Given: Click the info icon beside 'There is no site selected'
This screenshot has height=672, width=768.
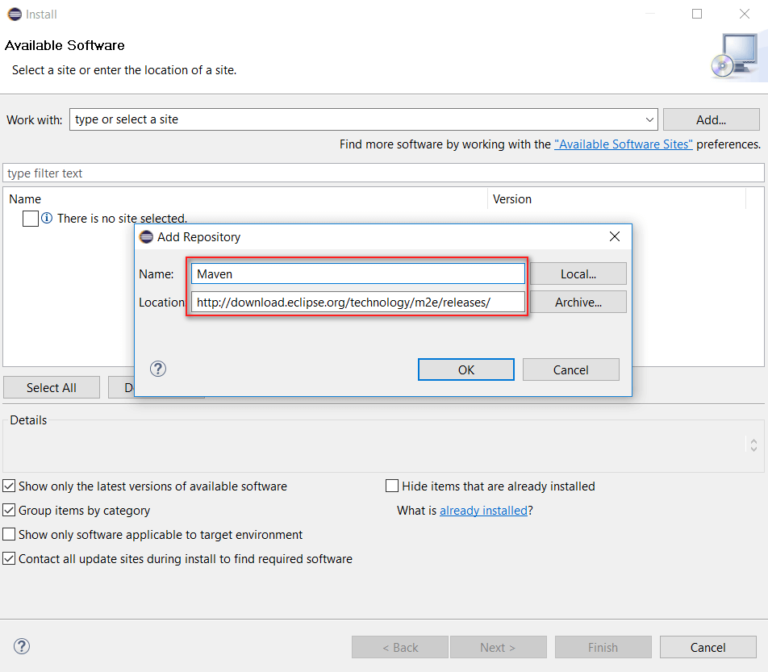Looking at the screenshot, I should point(47,218).
